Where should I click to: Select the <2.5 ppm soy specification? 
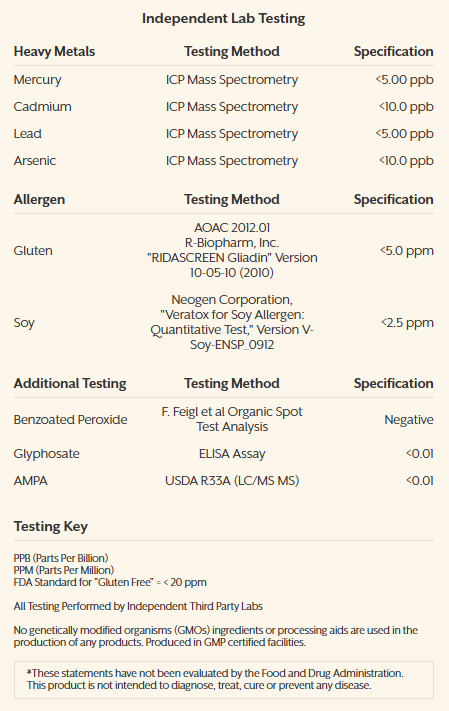(407, 323)
